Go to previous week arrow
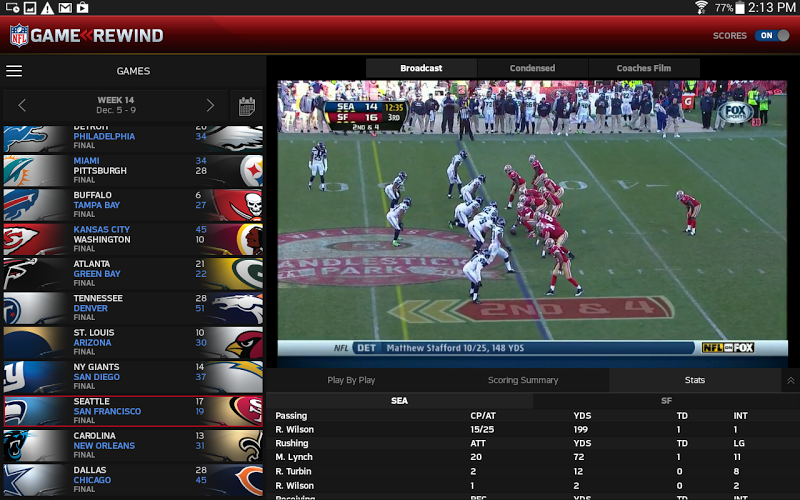 pyautogui.click(x=21, y=106)
